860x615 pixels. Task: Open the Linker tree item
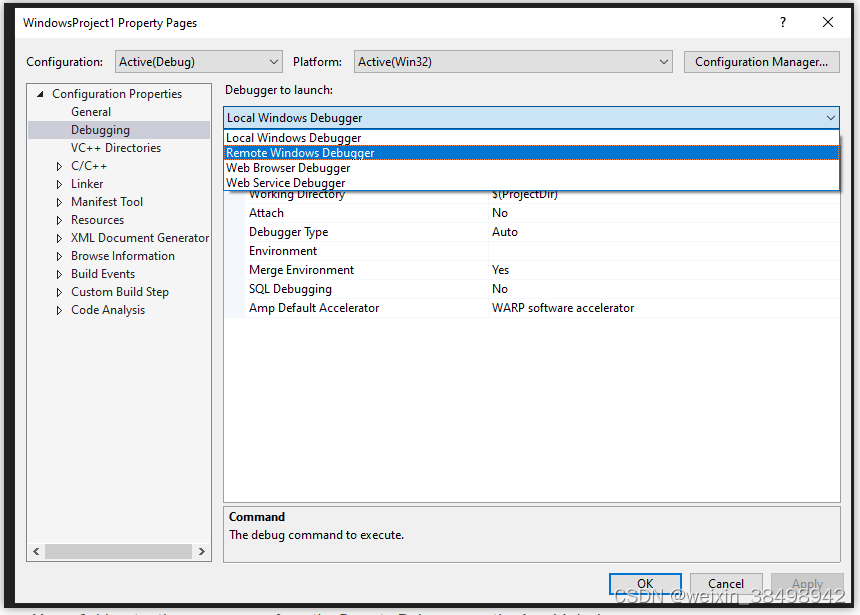point(87,184)
